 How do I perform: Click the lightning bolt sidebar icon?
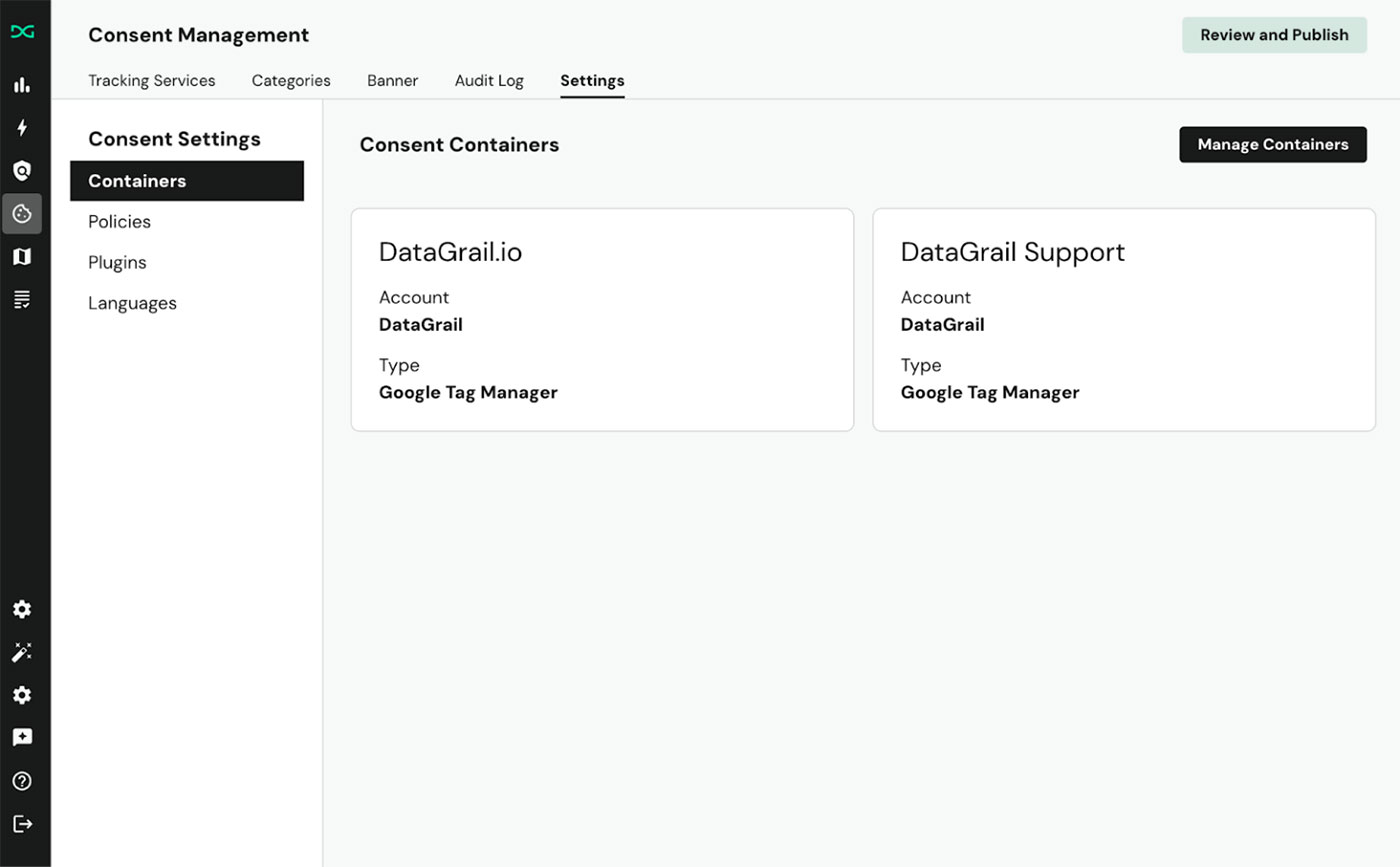pos(22,128)
